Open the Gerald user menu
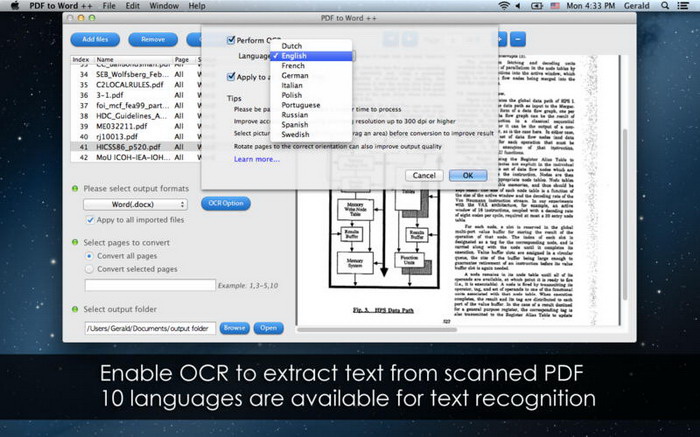This screenshot has height=437, width=700. (x=637, y=6)
